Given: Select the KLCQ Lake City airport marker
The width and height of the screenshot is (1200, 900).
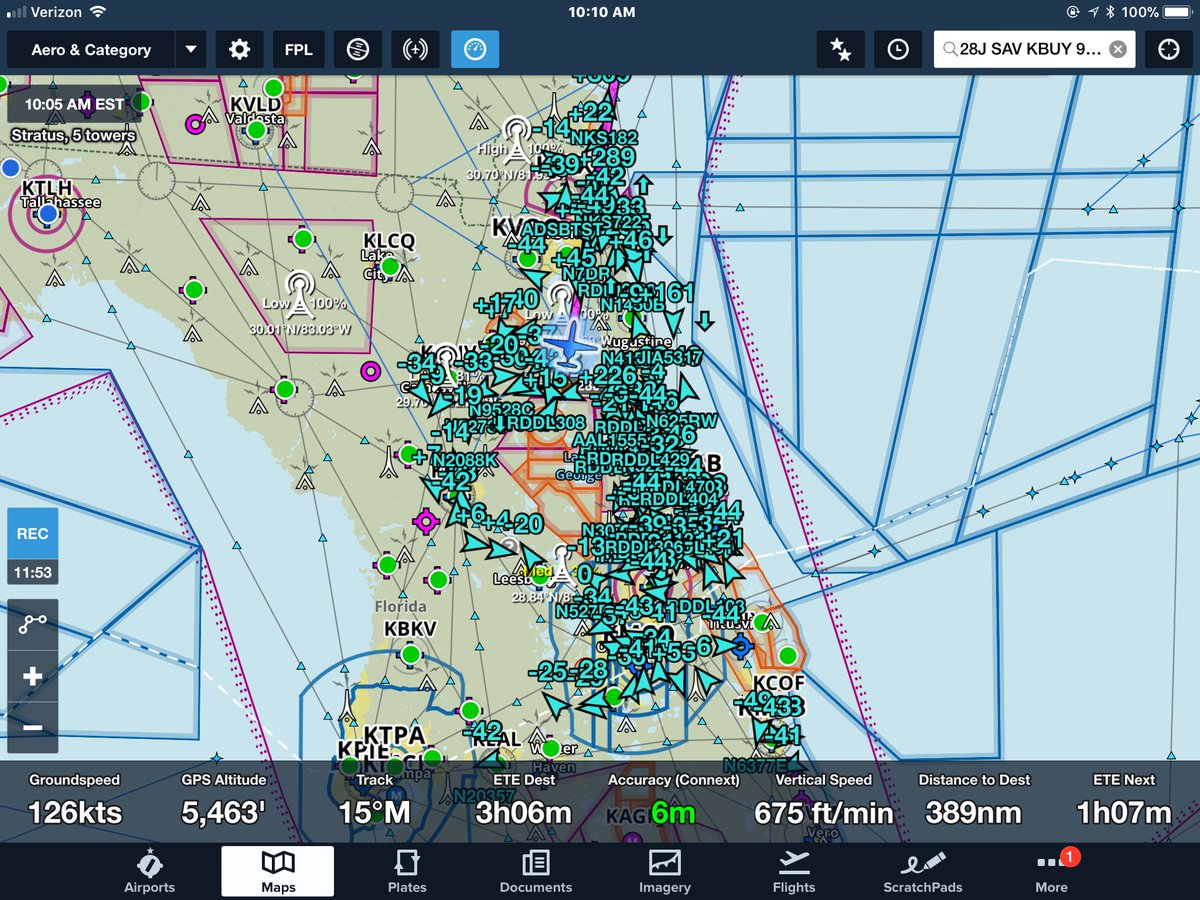Looking at the screenshot, I should pos(390,267).
